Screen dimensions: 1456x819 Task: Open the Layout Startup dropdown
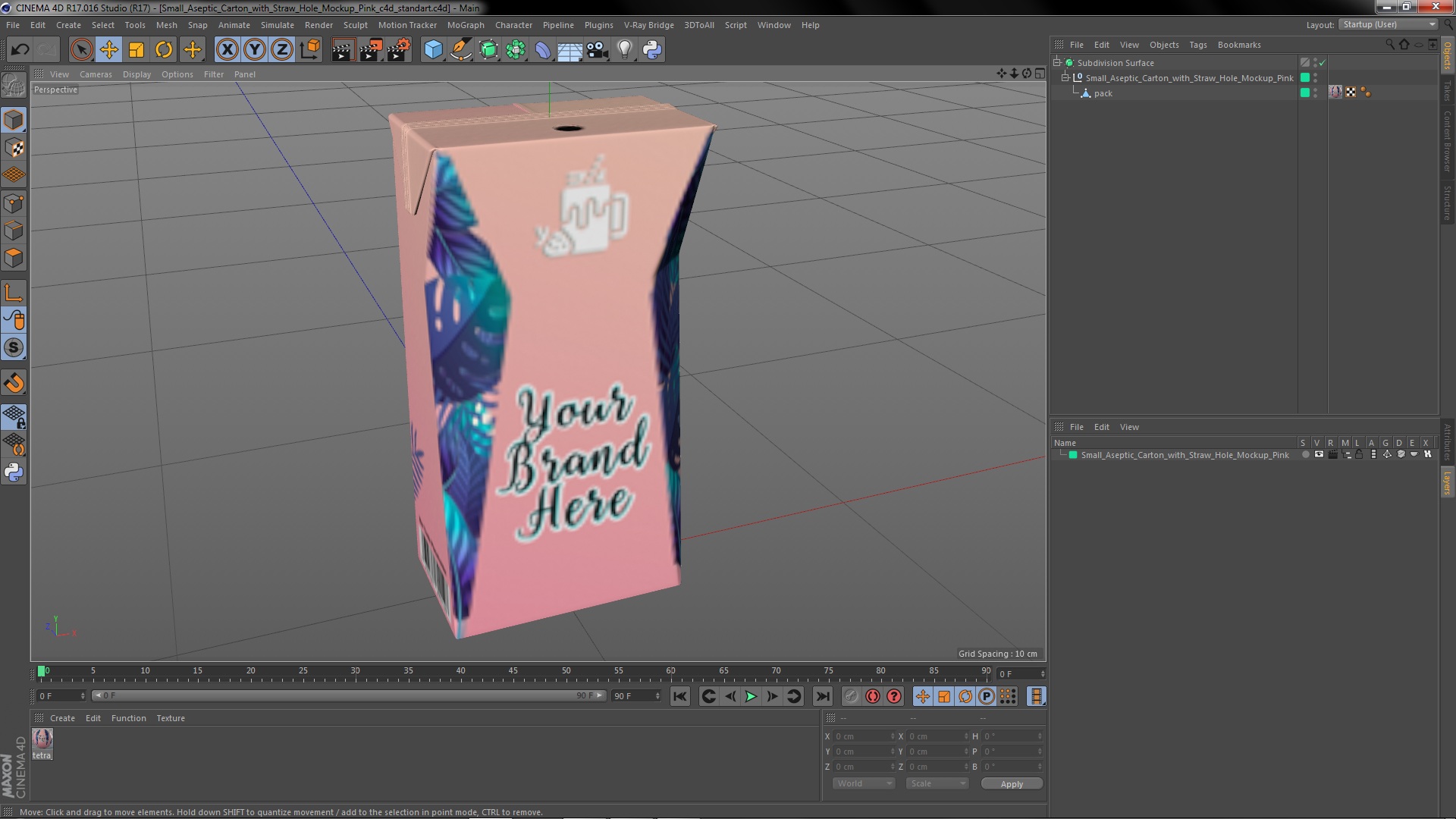(x=1389, y=24)
